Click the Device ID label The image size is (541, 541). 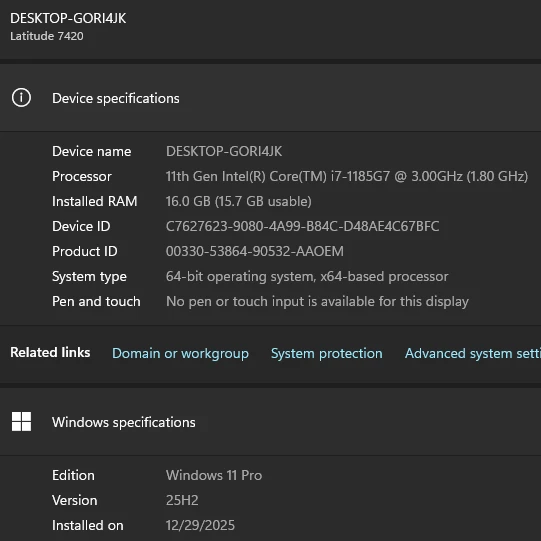click(x=81, y=226)
